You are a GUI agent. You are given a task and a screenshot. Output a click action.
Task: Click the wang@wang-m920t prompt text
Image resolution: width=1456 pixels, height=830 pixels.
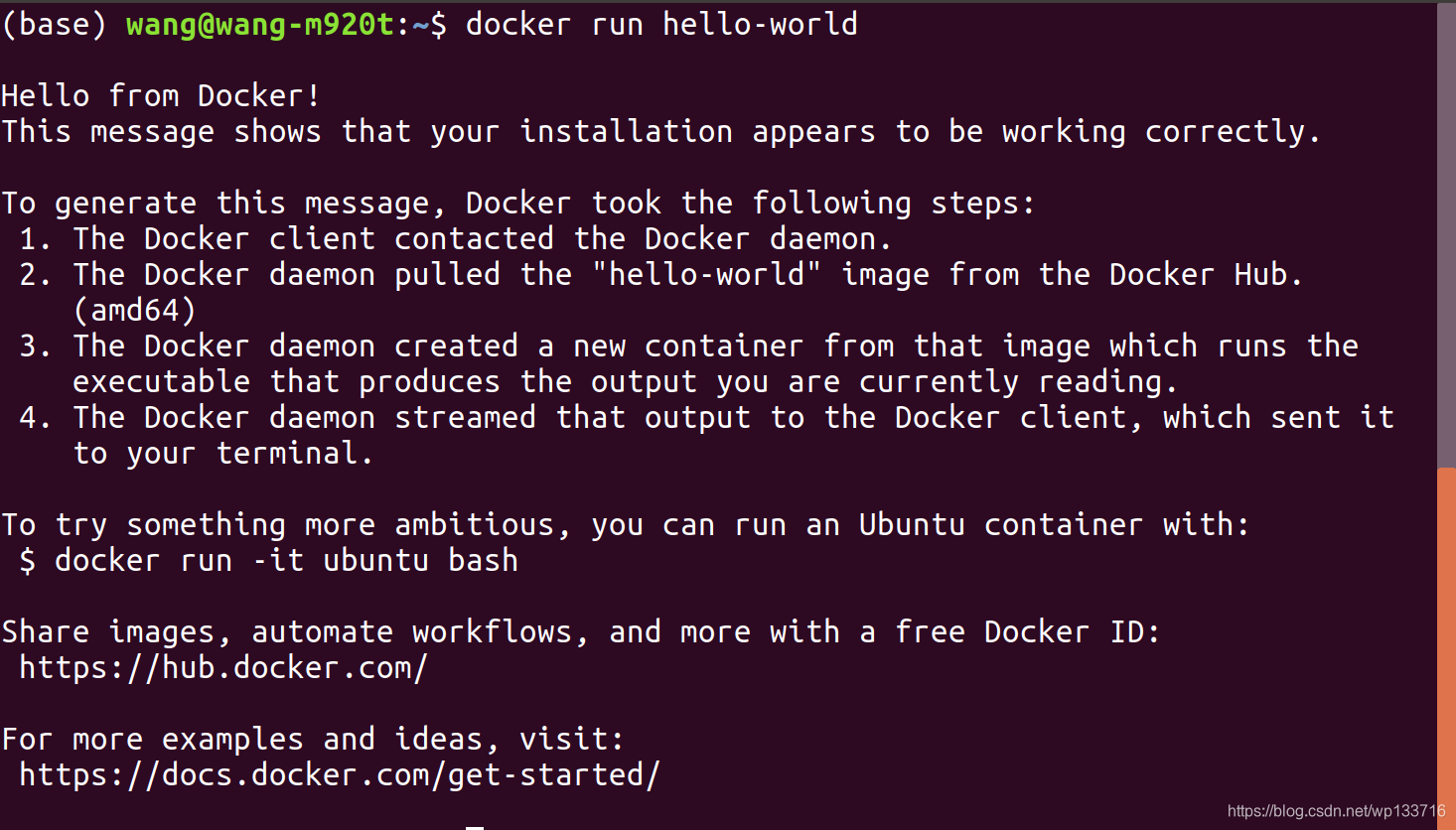click(x=260, y=25)
